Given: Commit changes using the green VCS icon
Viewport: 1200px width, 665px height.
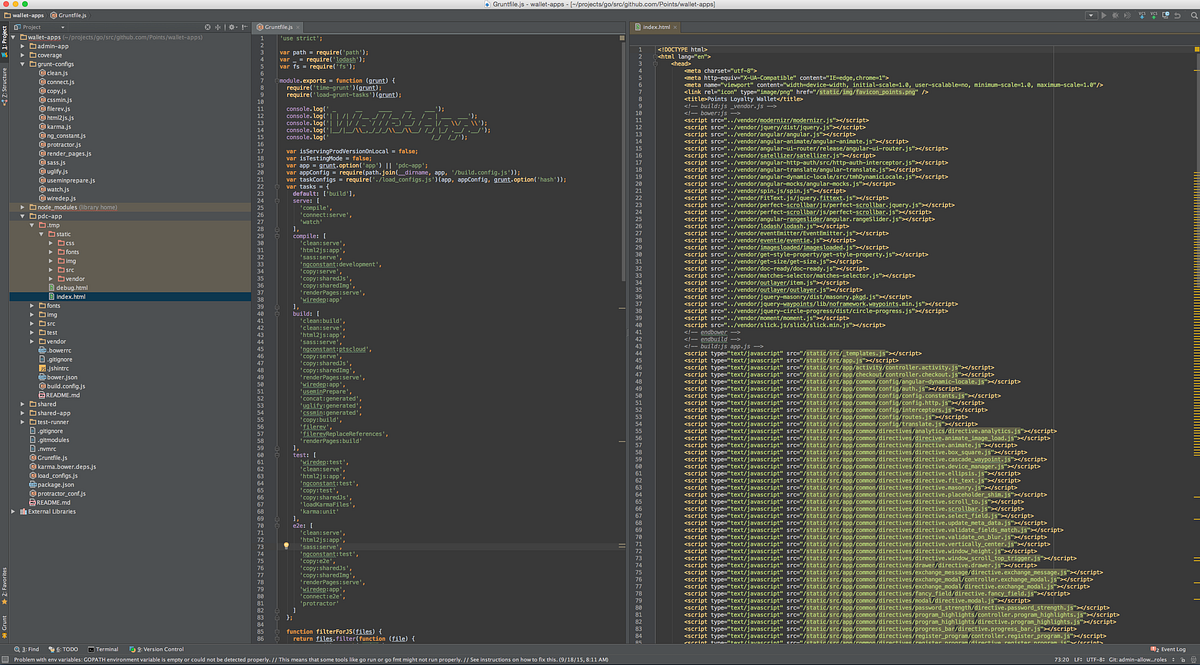Looking at the screenshot, I should (1153, 15).
